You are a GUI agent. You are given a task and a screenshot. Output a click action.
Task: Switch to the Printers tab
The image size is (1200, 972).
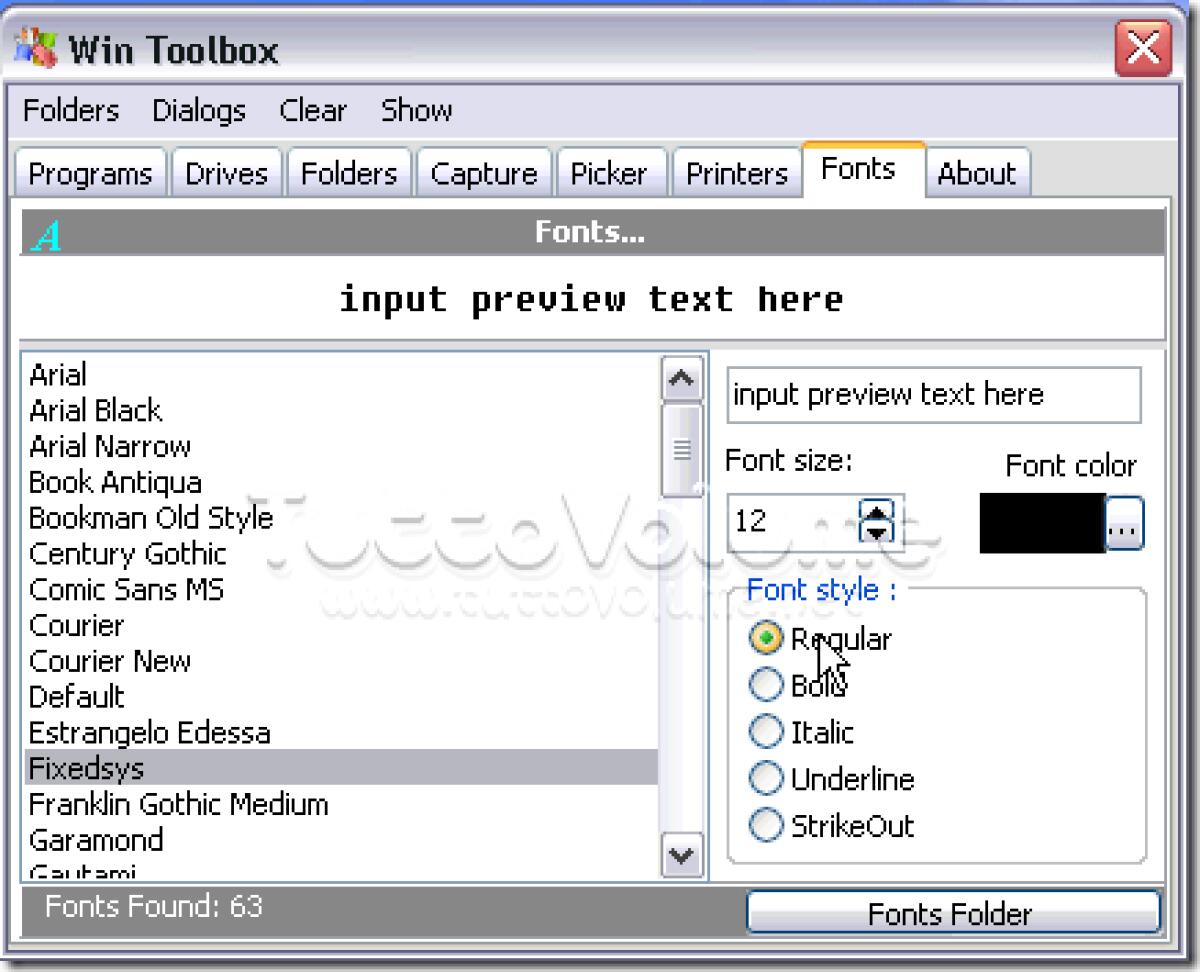[737, 174]
